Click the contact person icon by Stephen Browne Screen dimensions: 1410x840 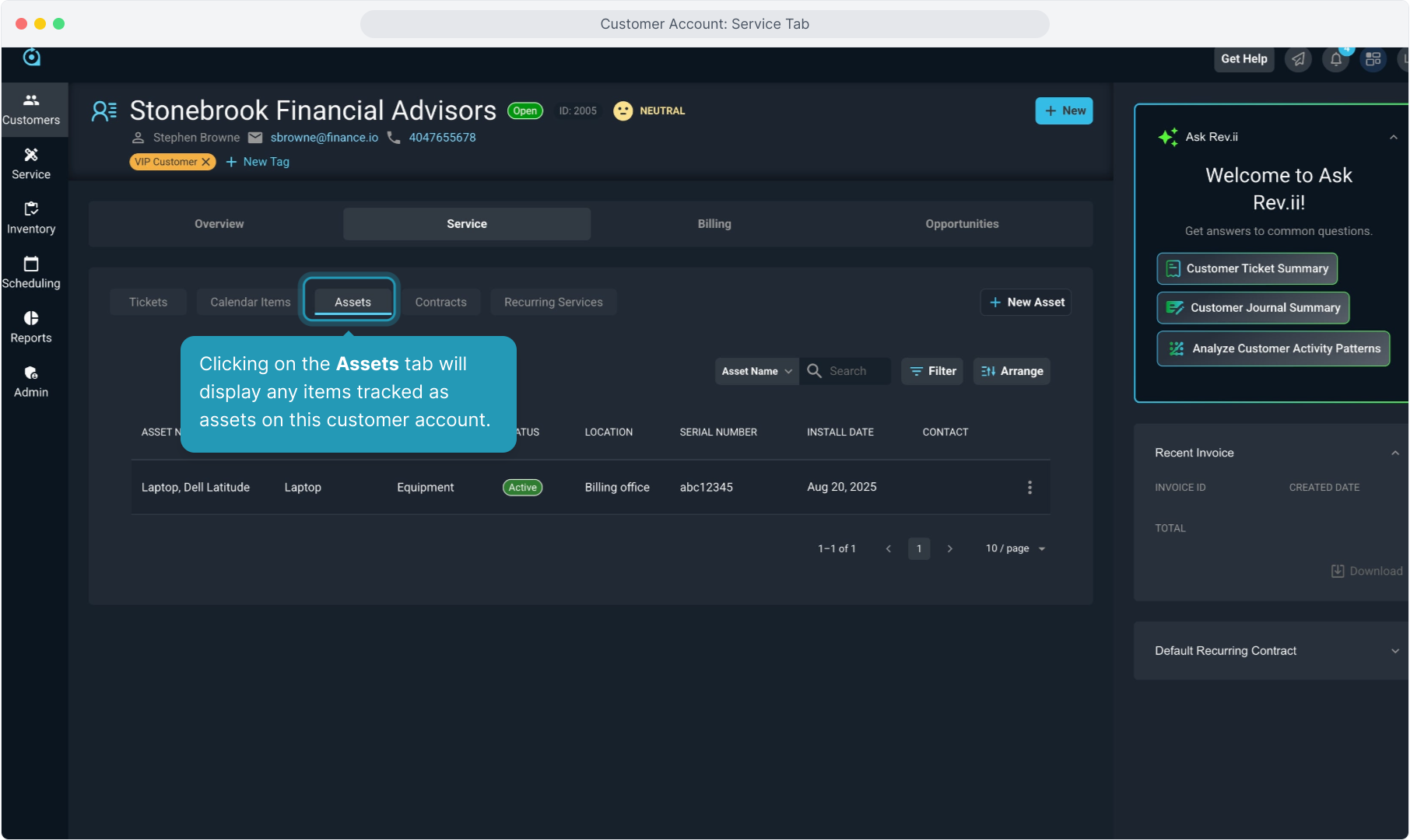pos(138,138)
